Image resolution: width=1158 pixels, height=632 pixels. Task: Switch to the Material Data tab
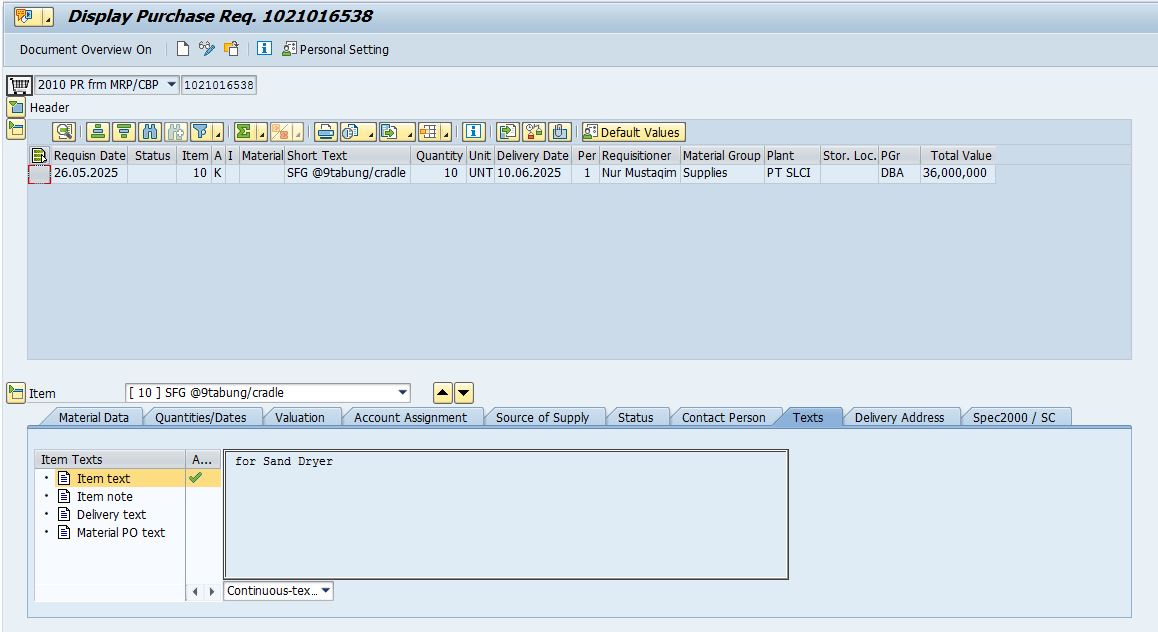click(x=94, y=417)
